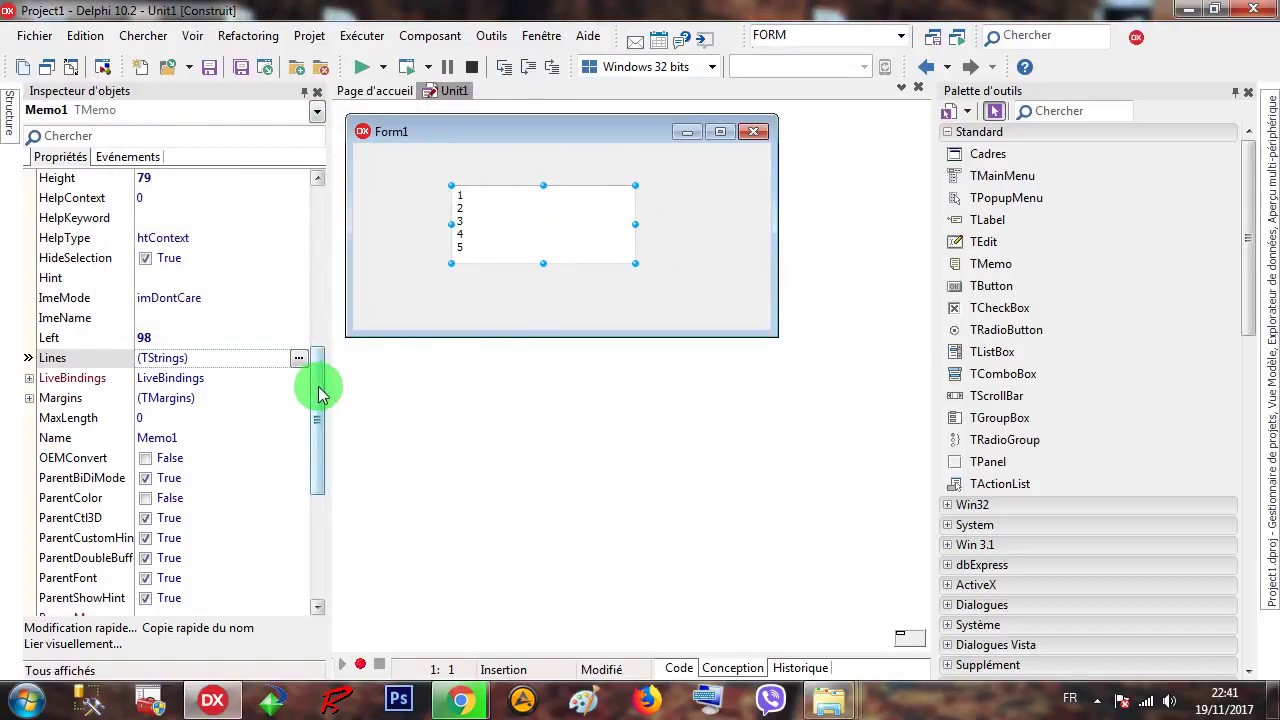Toggle the ParentCustomHint checkbox

[145, 538]
